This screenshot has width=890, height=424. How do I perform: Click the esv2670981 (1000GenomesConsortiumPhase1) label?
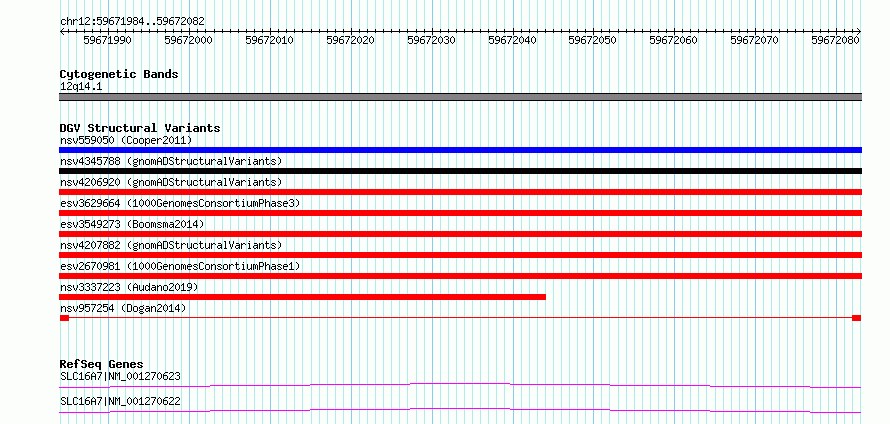tap(180, 266)
